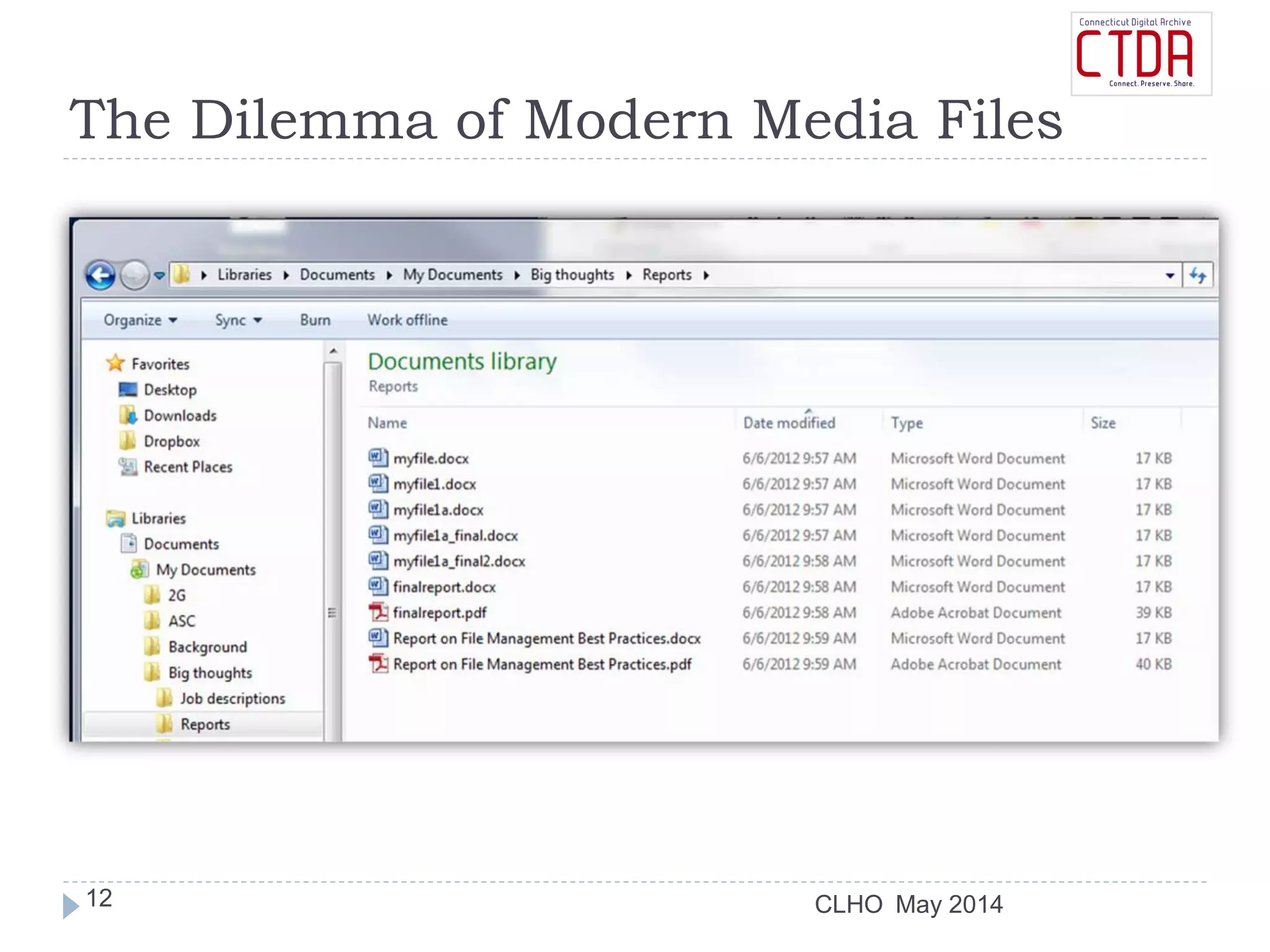
Task: Click the Big thoughts breadcrumb
Action: [572, 275]
